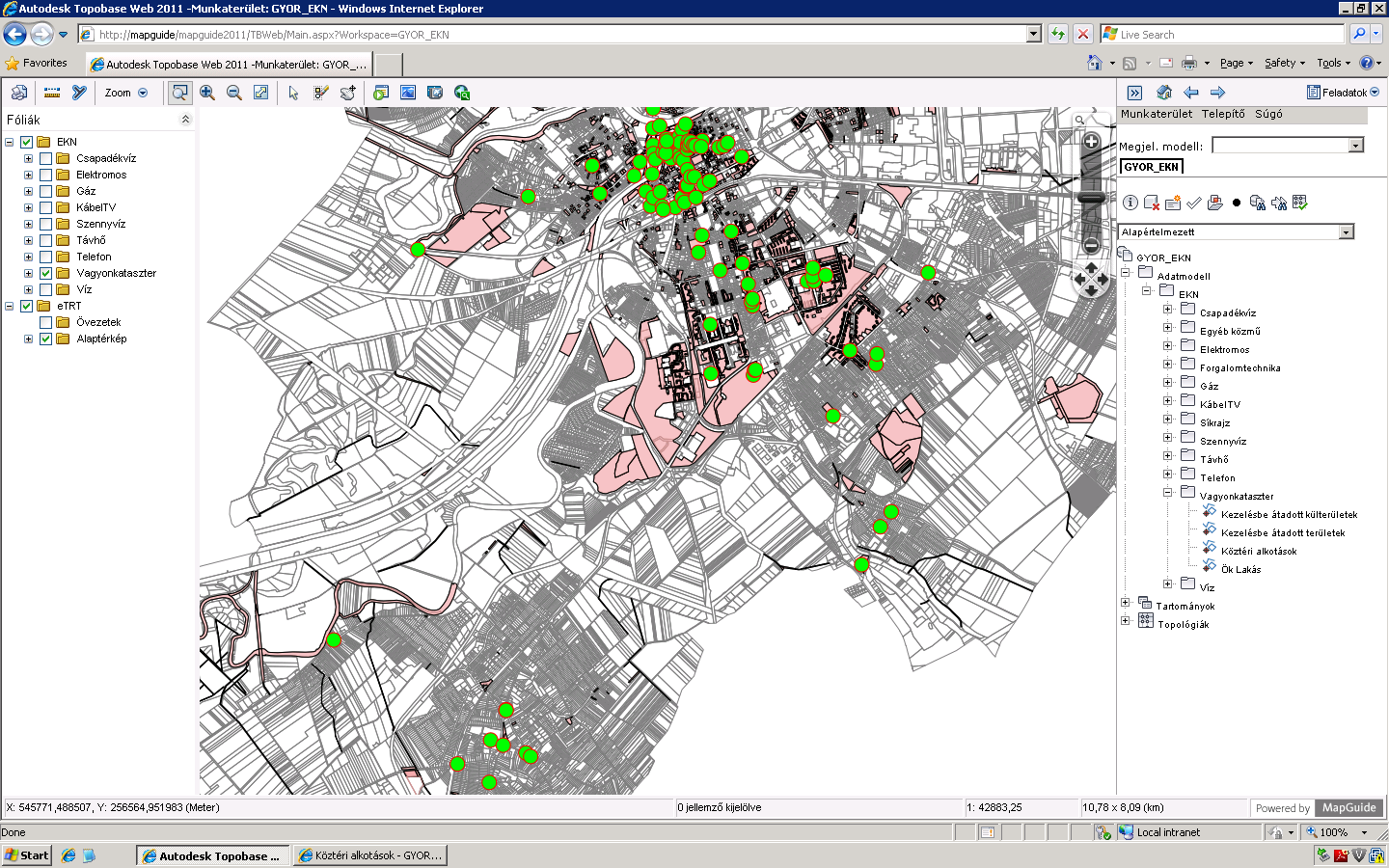Click the collapse task pane double-arrow icon
This screenshot has width=1389, height=868.
pyautogui.click(x=1134, y=93)
